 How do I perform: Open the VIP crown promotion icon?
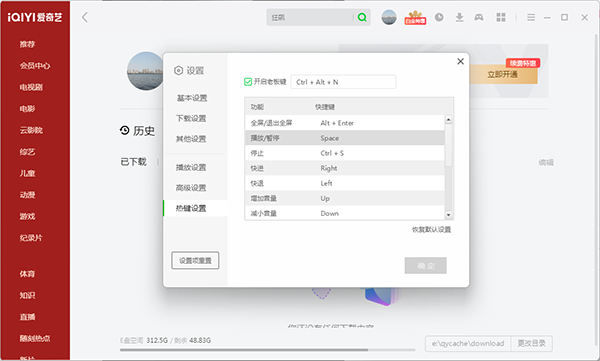415,18
